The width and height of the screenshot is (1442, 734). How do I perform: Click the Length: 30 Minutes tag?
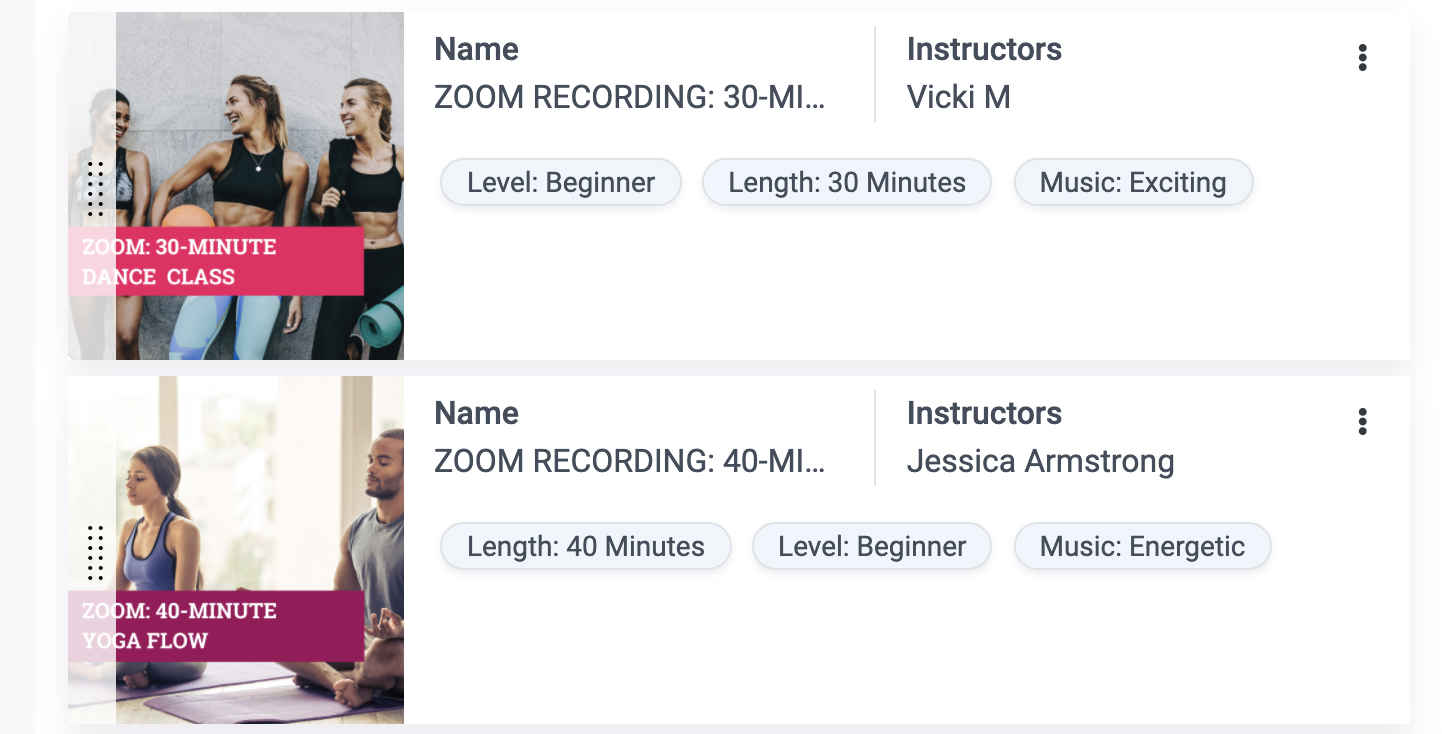(x=847, y=183)
